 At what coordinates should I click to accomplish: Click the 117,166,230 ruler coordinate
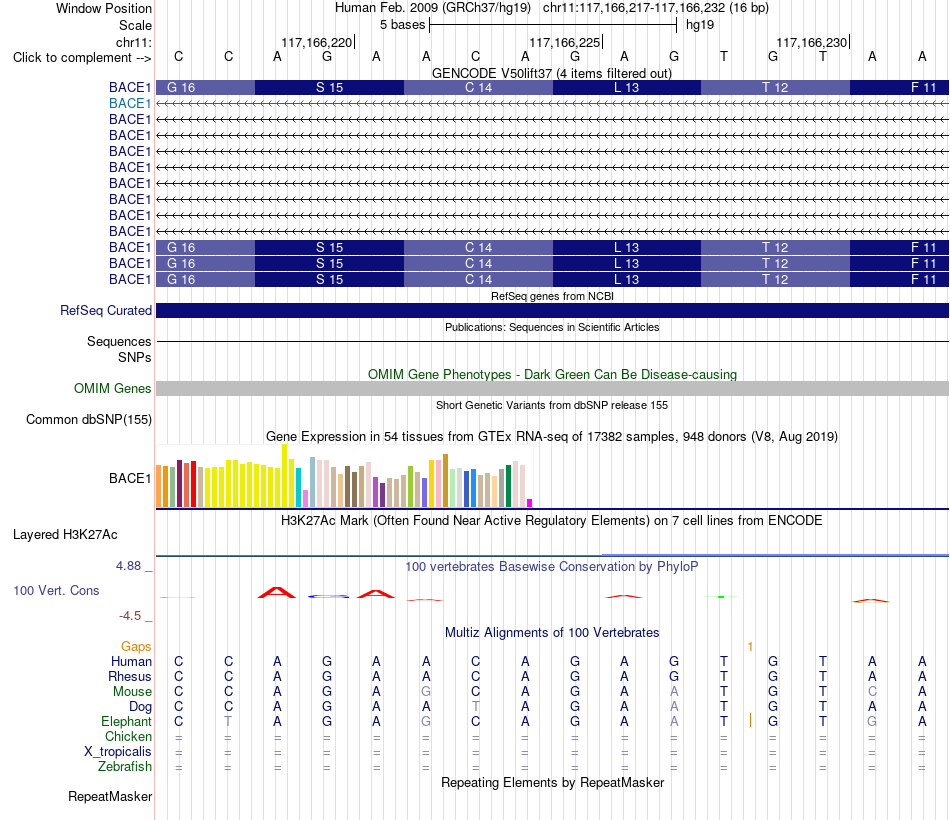[x=812, y=42]
